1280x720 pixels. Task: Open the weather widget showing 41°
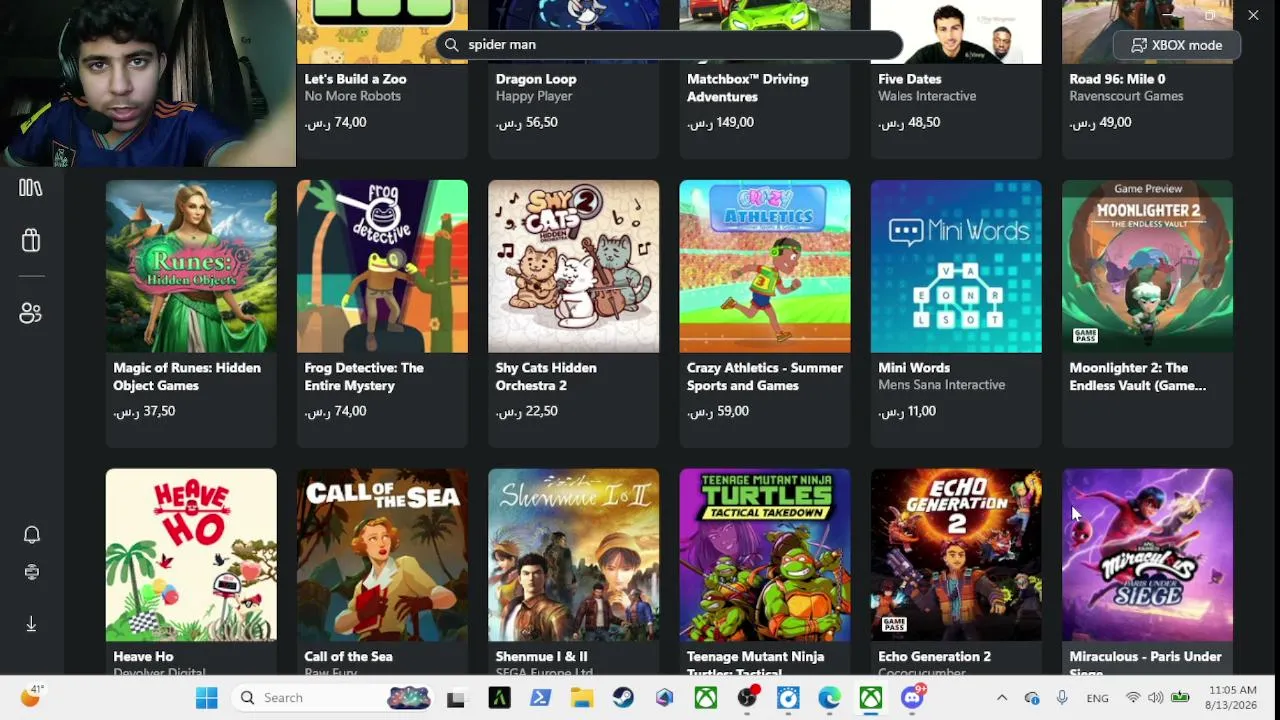32,697
